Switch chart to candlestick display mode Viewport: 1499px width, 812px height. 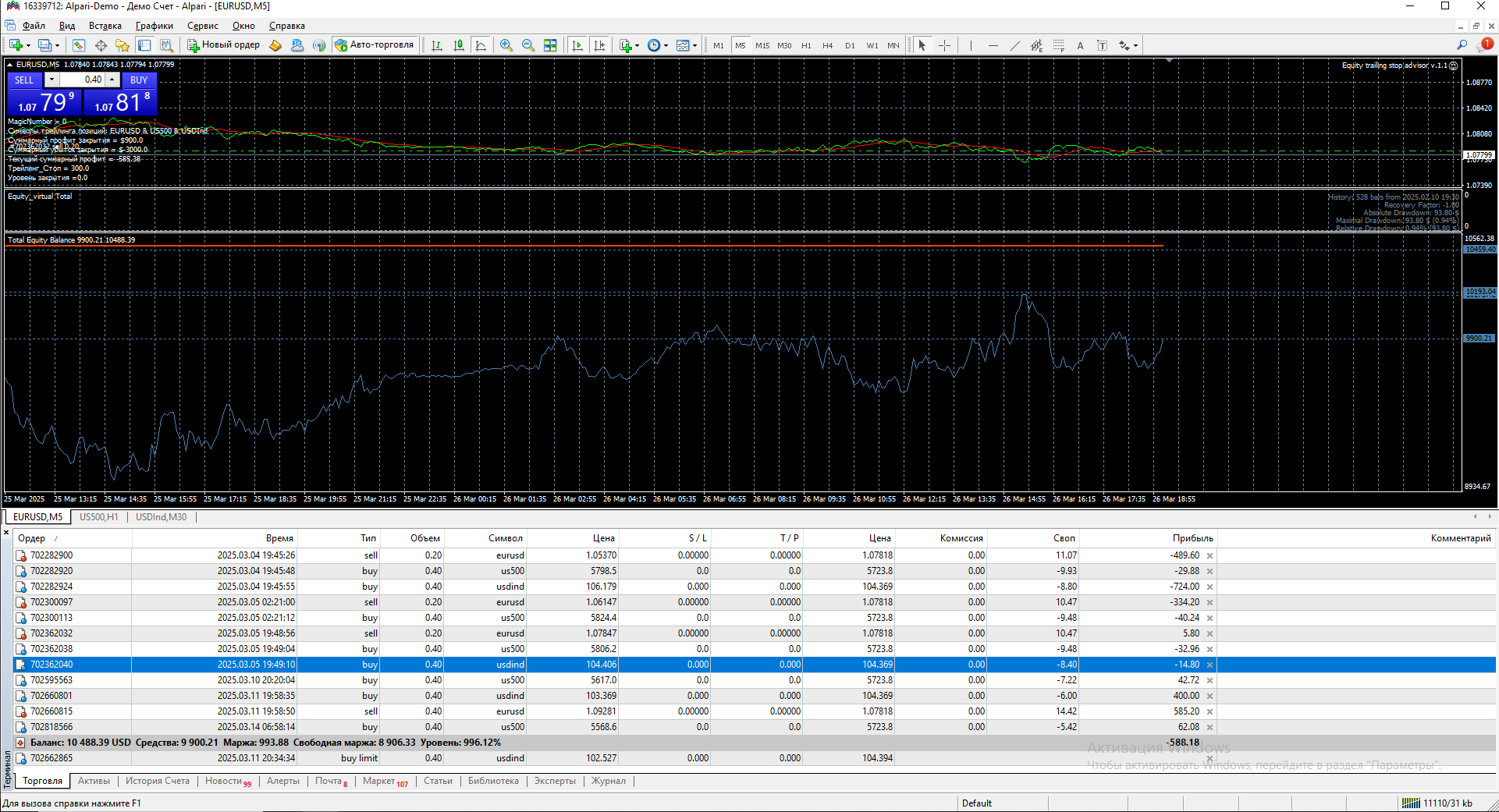coord(459,45)
